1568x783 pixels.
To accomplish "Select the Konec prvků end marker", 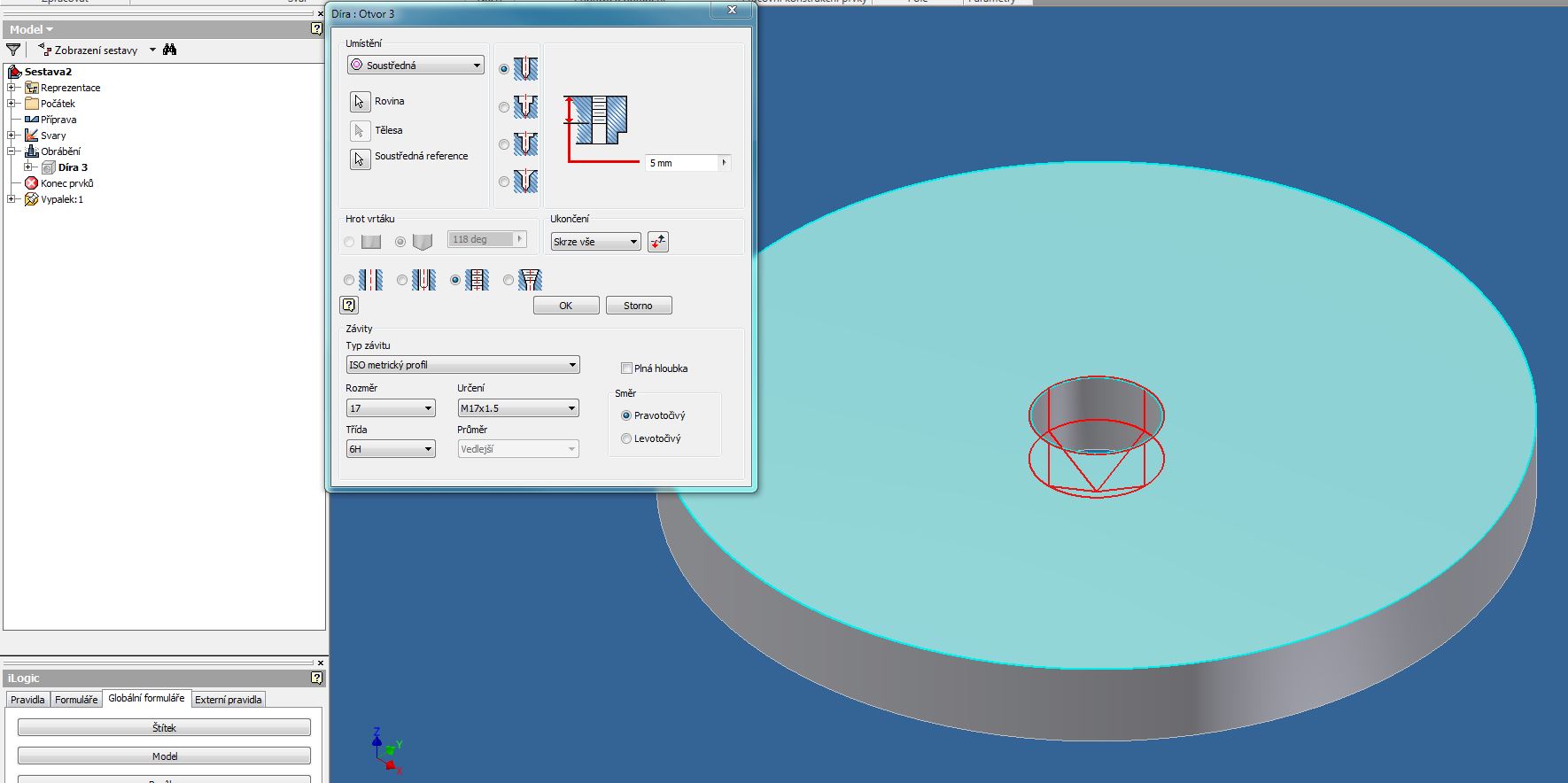I will pyautogui.click(x=66, y=183).
